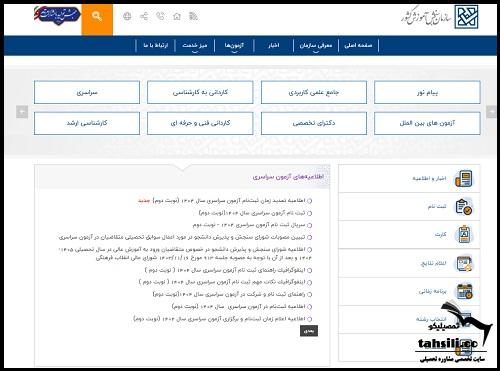Open ارتباط با ما in navigation bar

156,45
